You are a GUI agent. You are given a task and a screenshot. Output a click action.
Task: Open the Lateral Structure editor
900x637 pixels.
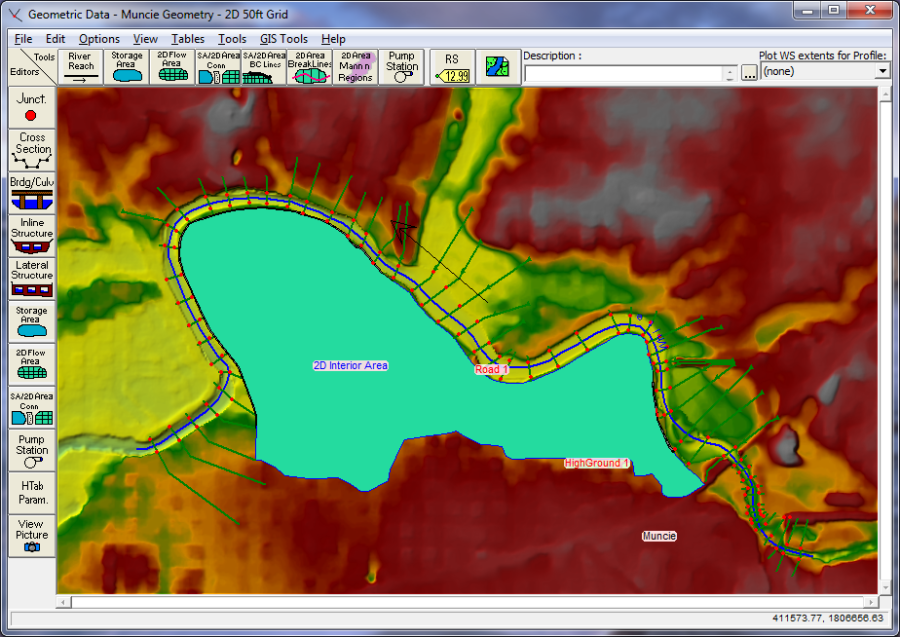coord(32,277)
